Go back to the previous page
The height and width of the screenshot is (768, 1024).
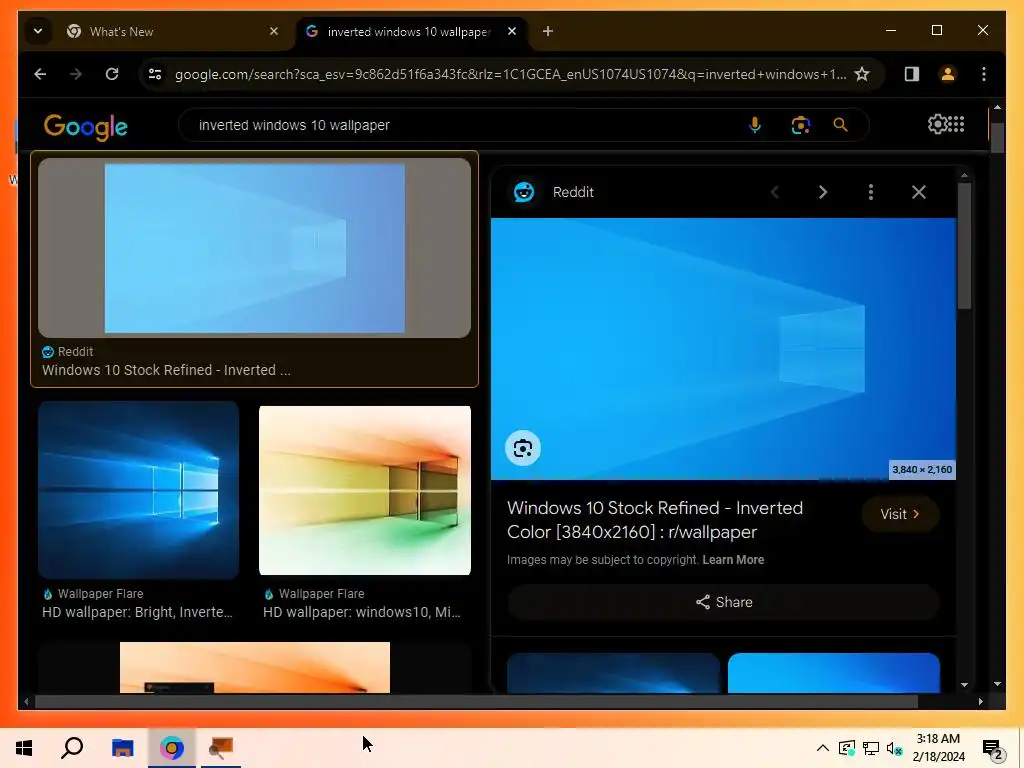pos(40,74)
